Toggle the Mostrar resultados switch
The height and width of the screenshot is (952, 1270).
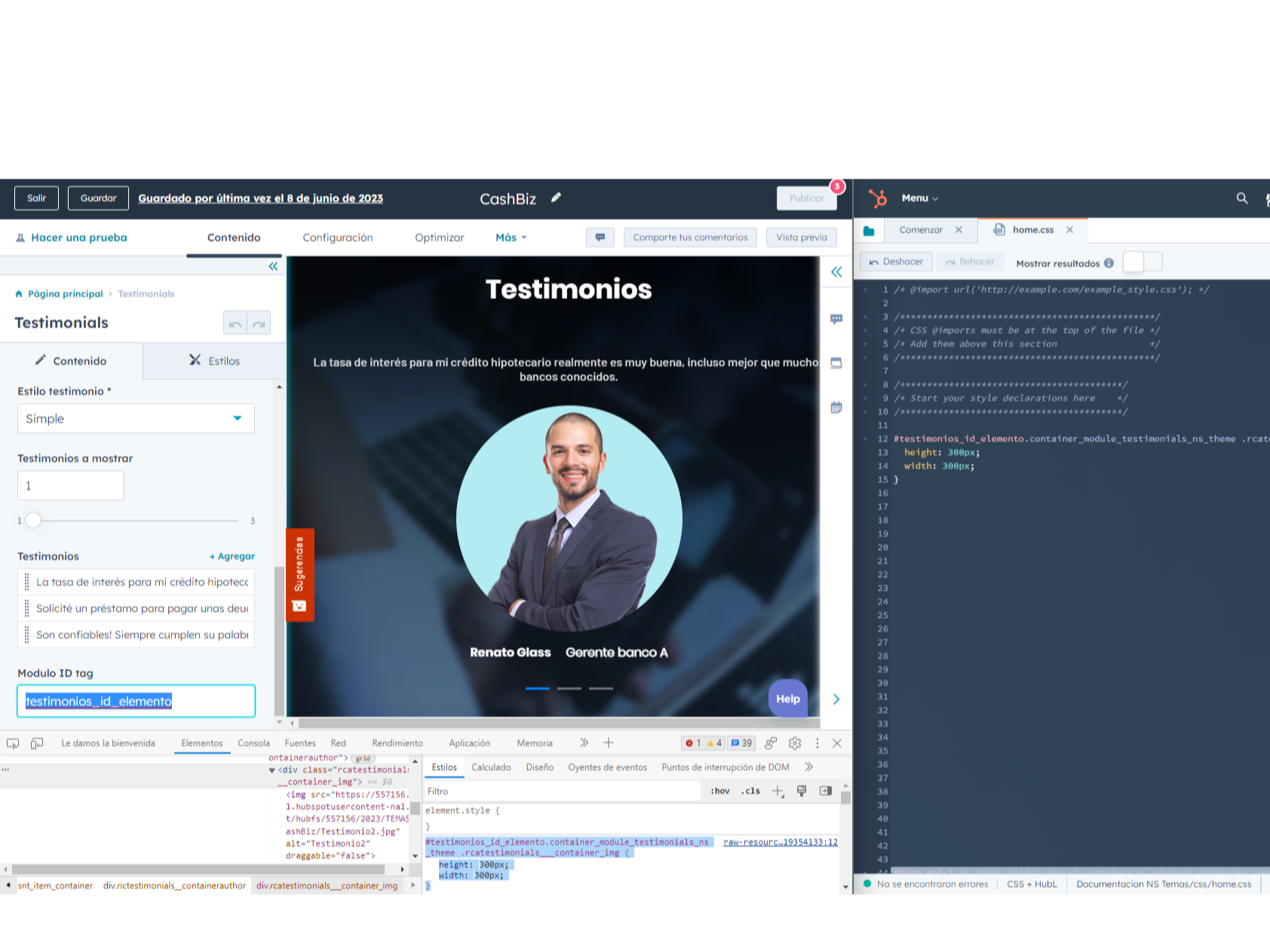click(1143, 262)
